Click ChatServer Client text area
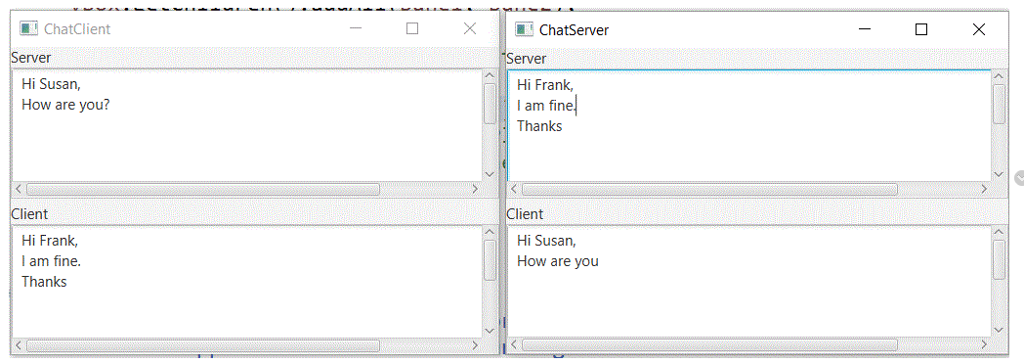Screen dimensions: 1024x363 tap(750, 281)
